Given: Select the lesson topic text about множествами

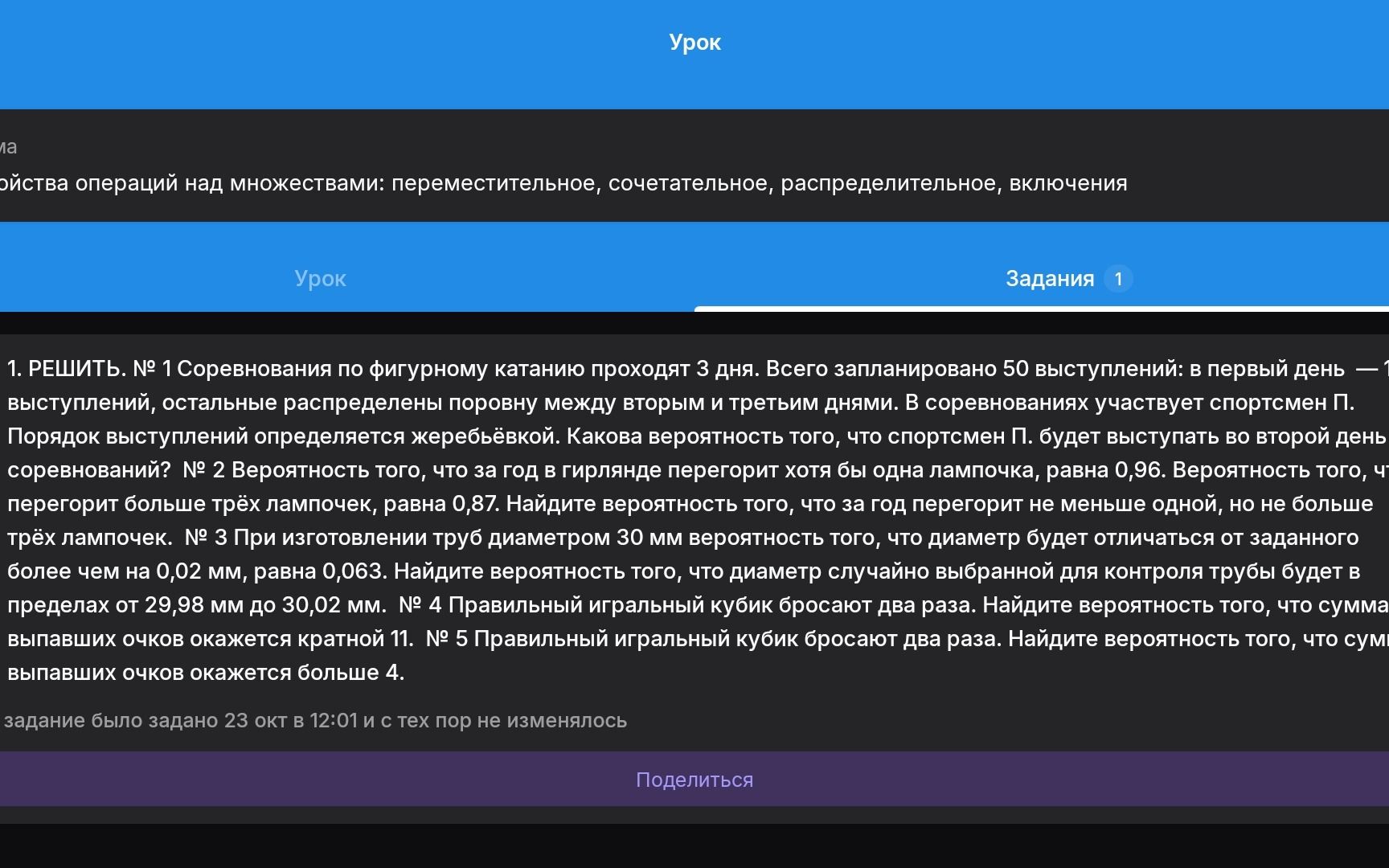Looking at the screenshot, I should click(563, 183).
